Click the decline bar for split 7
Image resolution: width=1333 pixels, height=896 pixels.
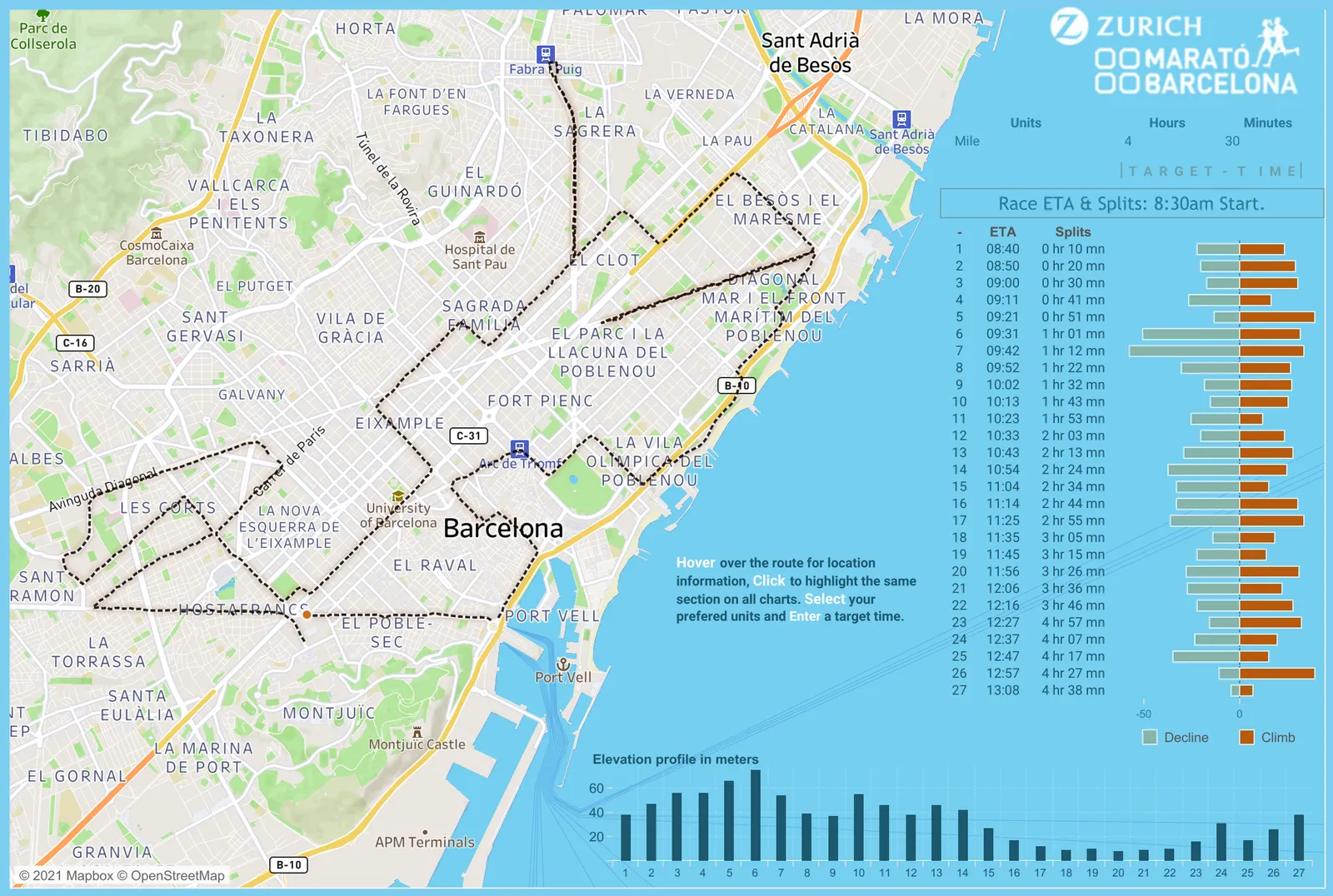click(x=1184, y=351)
